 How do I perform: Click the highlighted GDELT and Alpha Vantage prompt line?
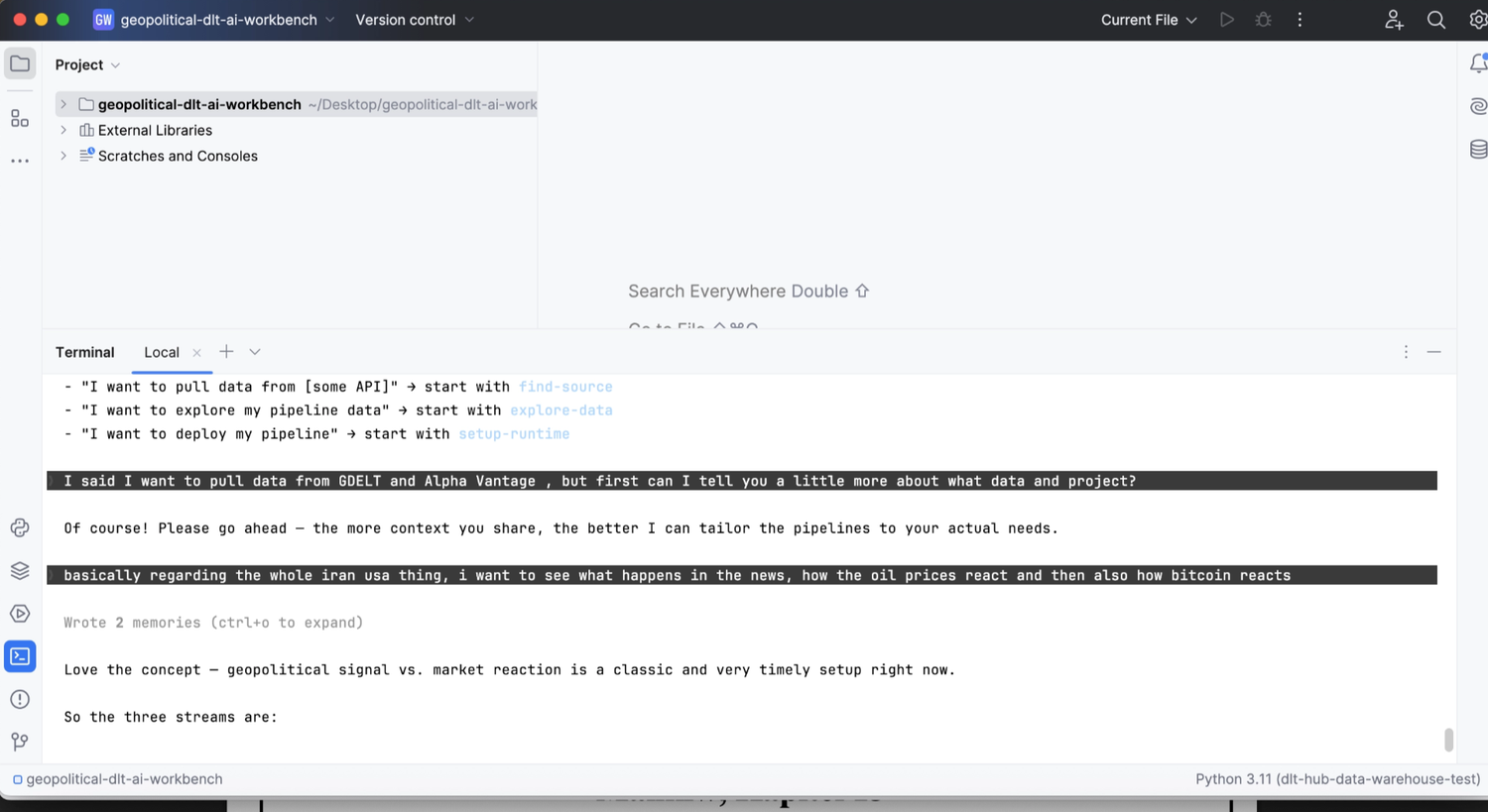(x=742, y=481)
